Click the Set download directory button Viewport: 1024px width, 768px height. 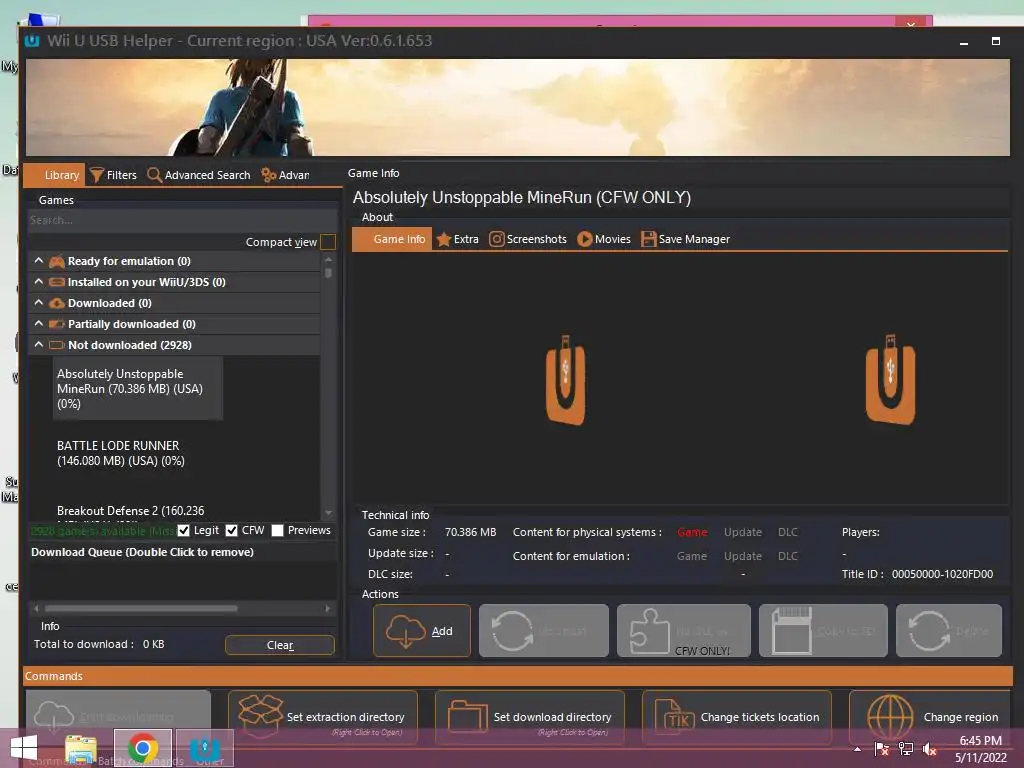[530, 717]
